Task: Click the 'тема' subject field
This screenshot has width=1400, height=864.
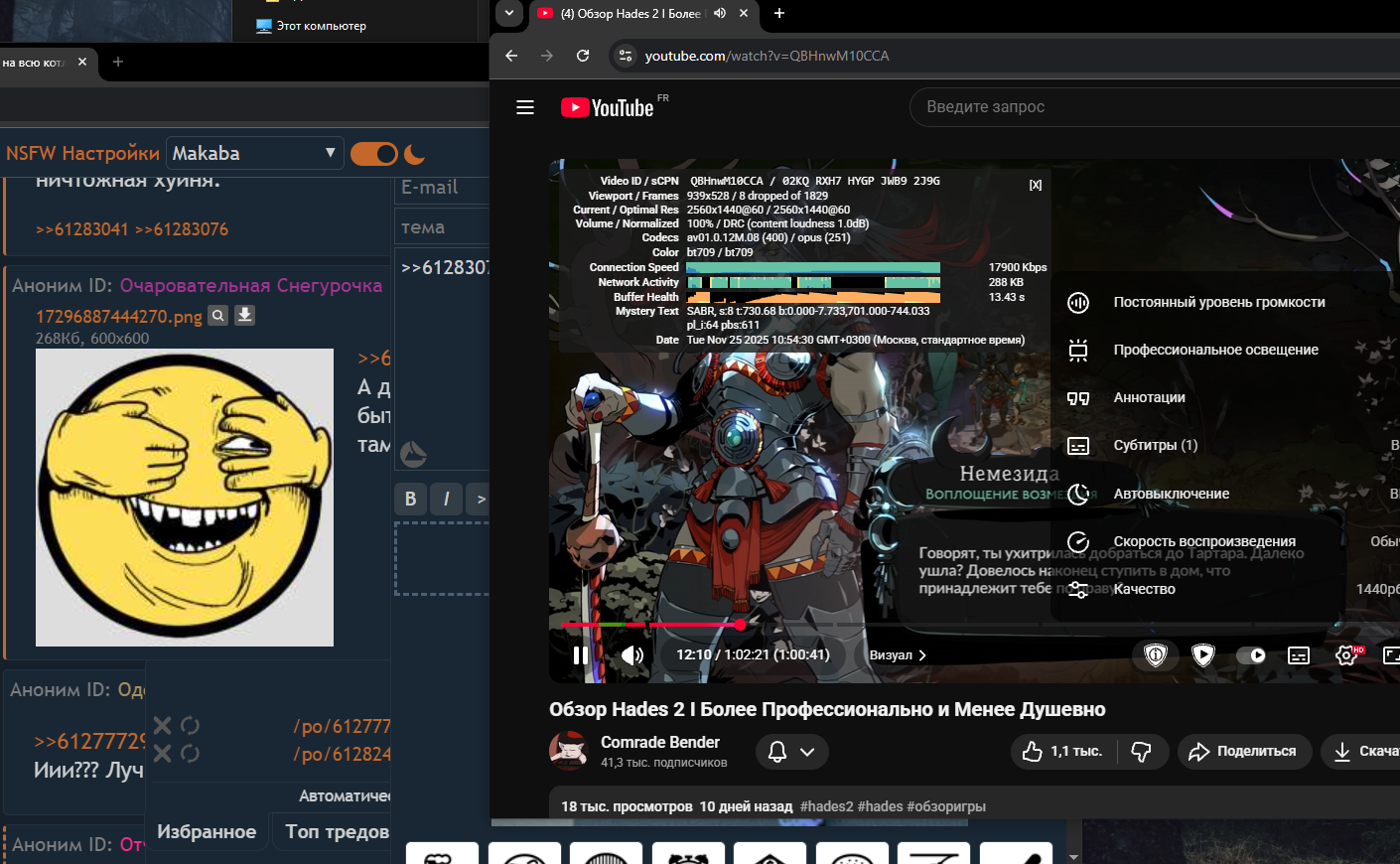Action: point(442,226)
